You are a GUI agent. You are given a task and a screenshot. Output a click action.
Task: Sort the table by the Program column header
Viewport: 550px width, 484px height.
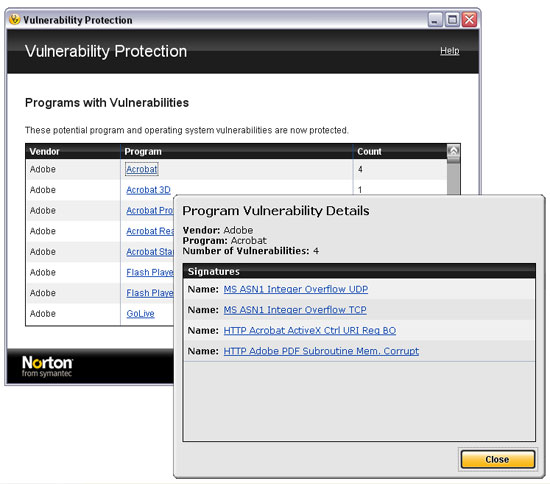click(x=237, y=152)
